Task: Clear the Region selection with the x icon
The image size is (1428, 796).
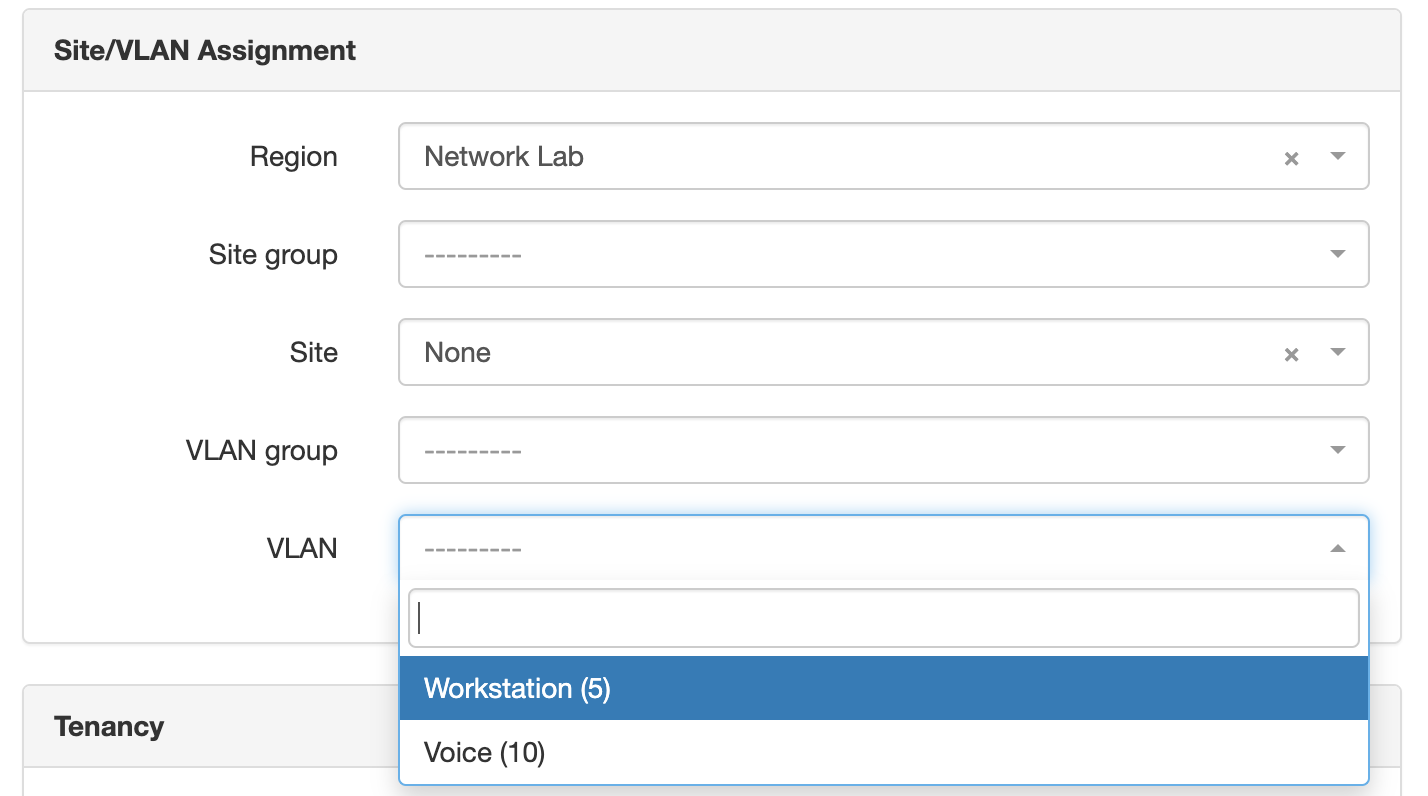Action: coord(1291,158)
